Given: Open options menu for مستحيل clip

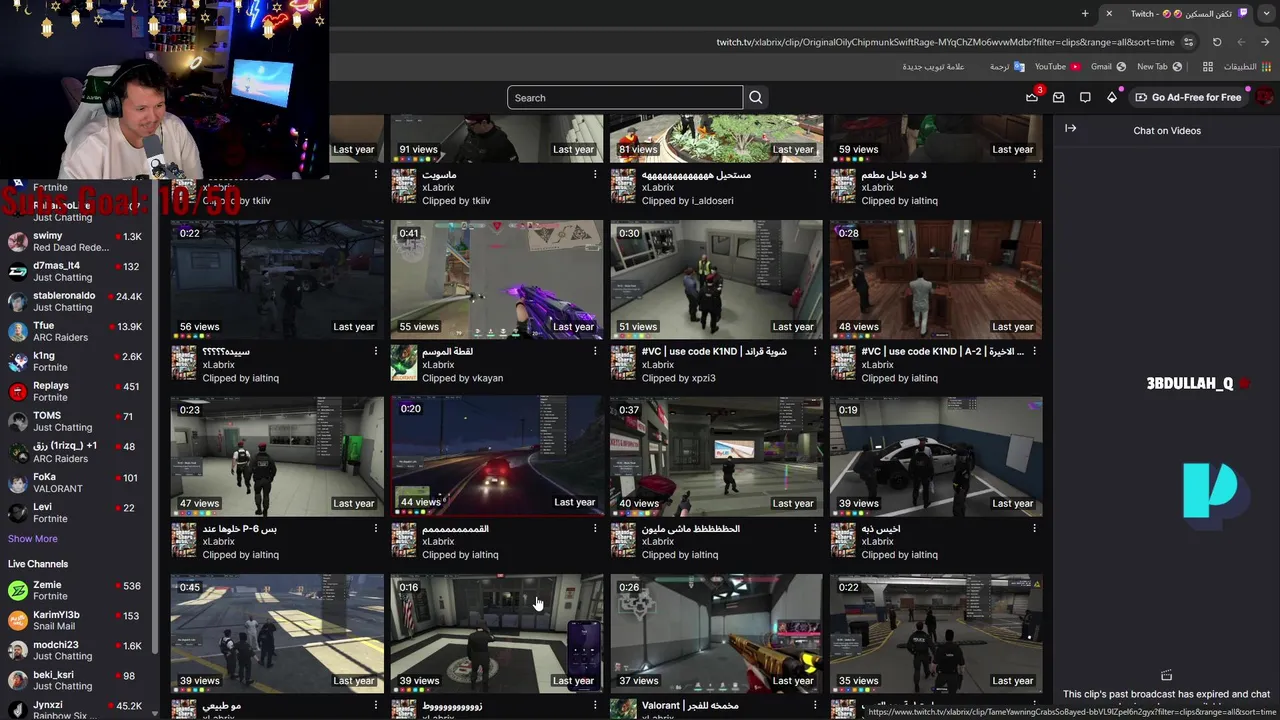Looking at the screenshot, I should pyautogui.click(x=815, y=174).
